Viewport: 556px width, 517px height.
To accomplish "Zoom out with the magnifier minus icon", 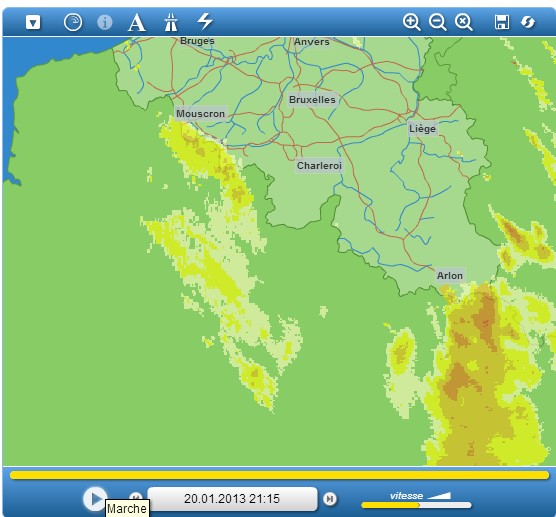I will 438,22.
